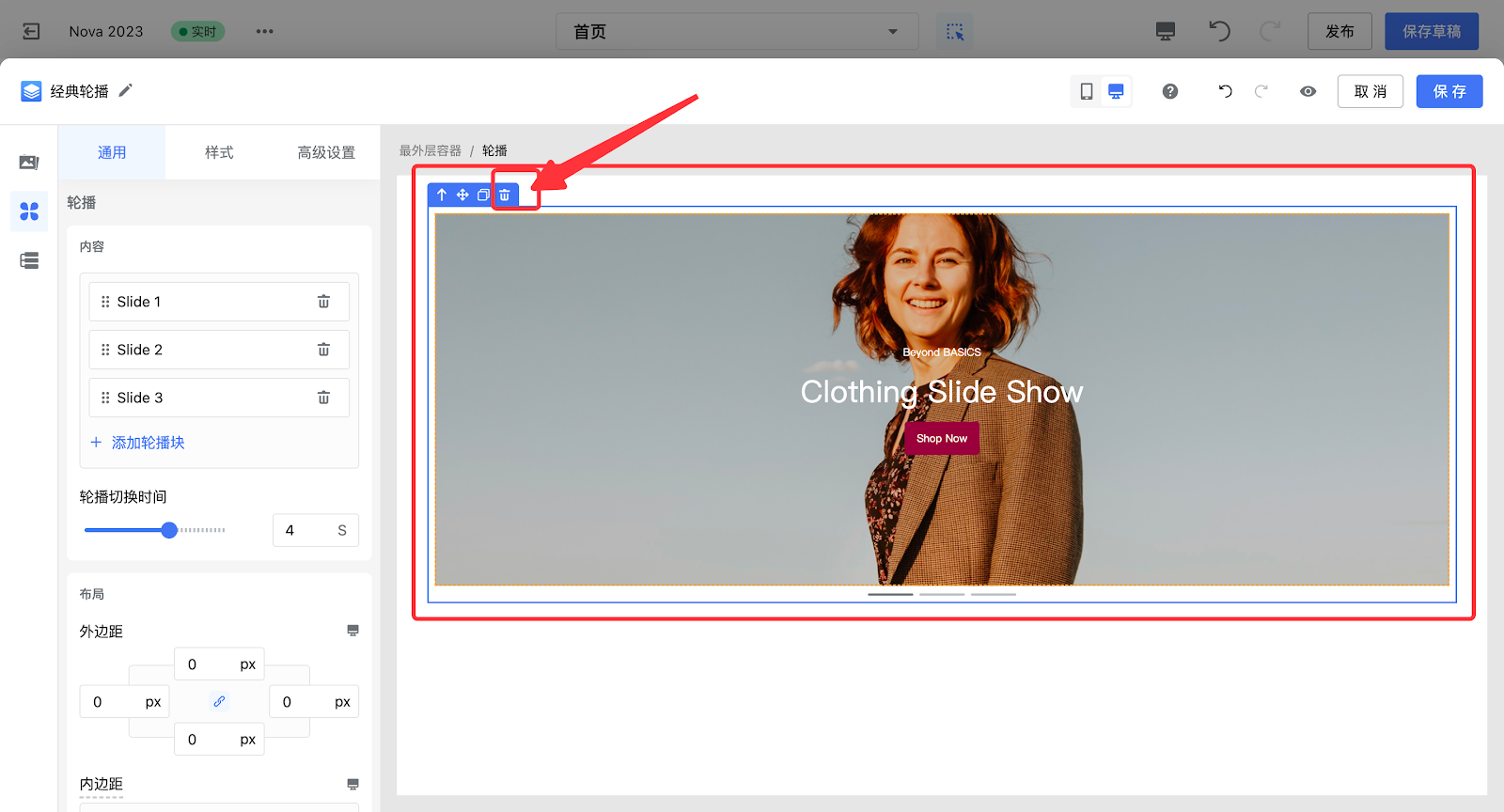Open the 首页 page dropdown
Screen dimensions: 1504x812
737,31
